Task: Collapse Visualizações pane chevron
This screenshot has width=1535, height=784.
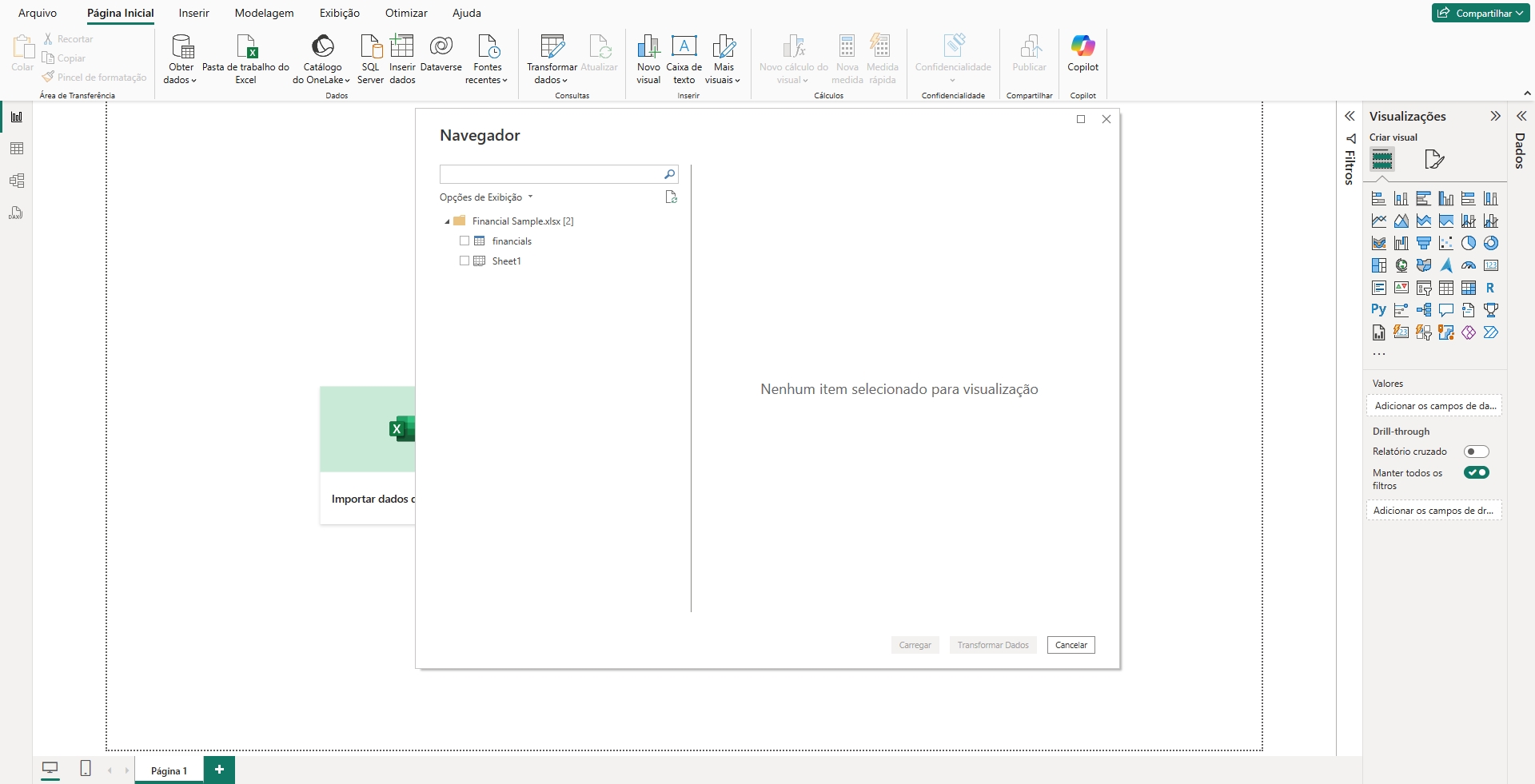Action: coord(1495,117)
